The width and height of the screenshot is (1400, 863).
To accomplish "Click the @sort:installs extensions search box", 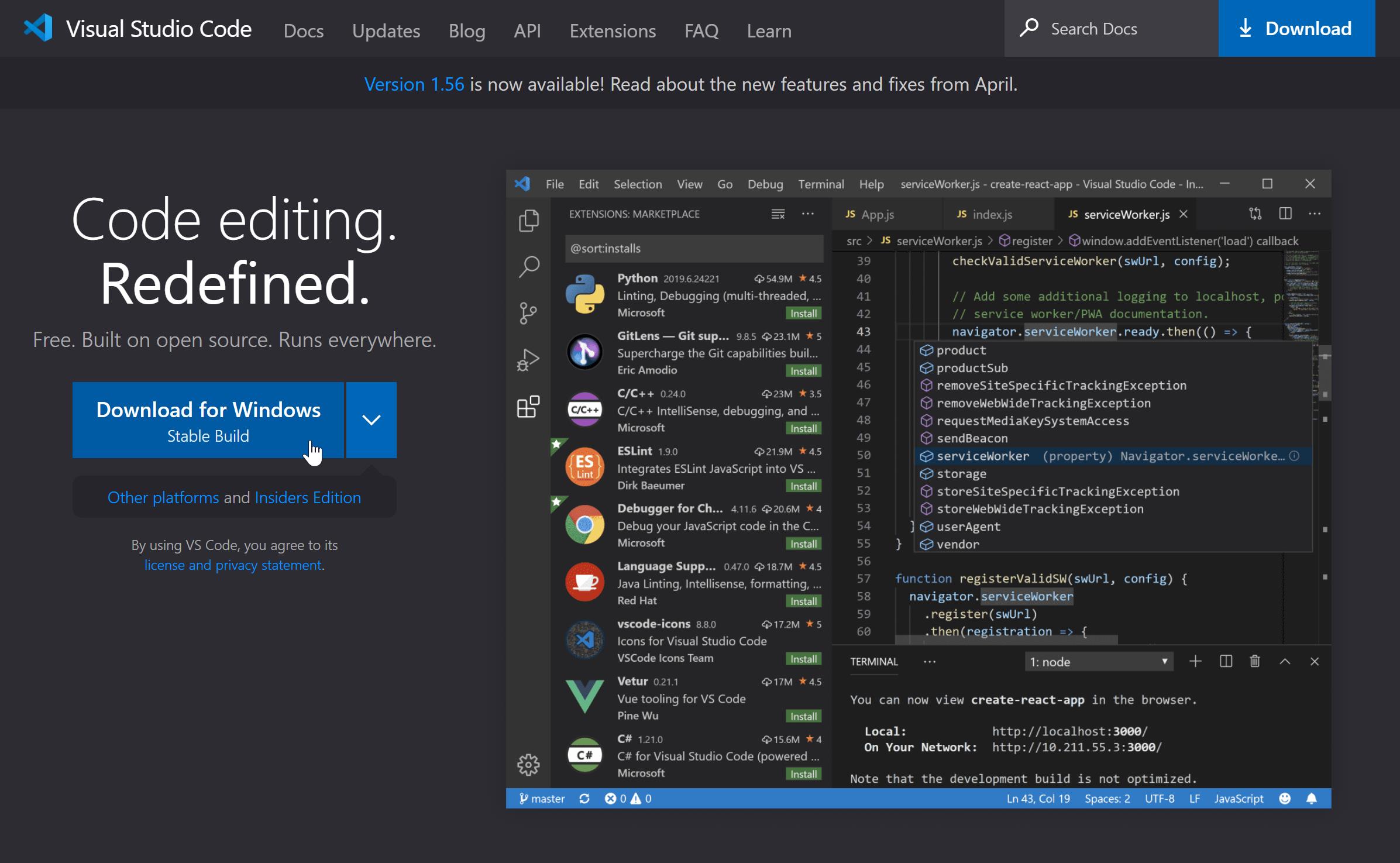I will 694,249.
